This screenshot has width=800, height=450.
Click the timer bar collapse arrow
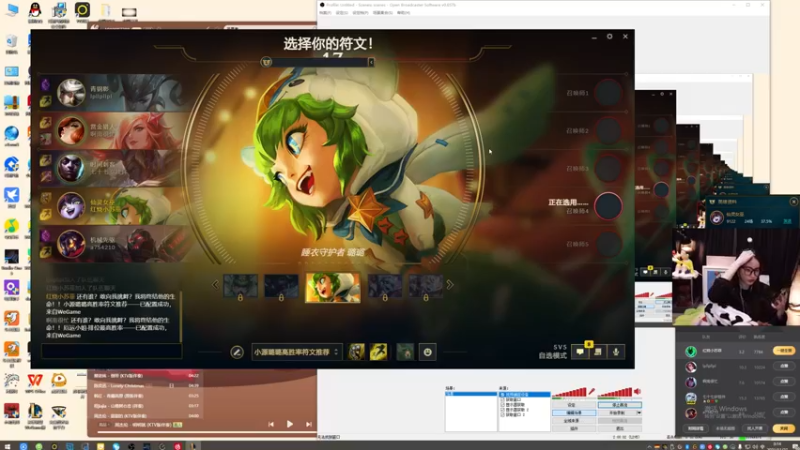(x=371, y=62)
